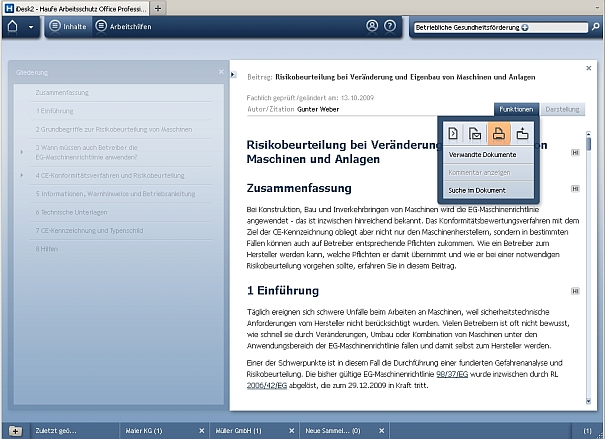Viewport: 605px width, 439px height.
Task: Open the Maier KG (1) collection tab
Action: 144,431
